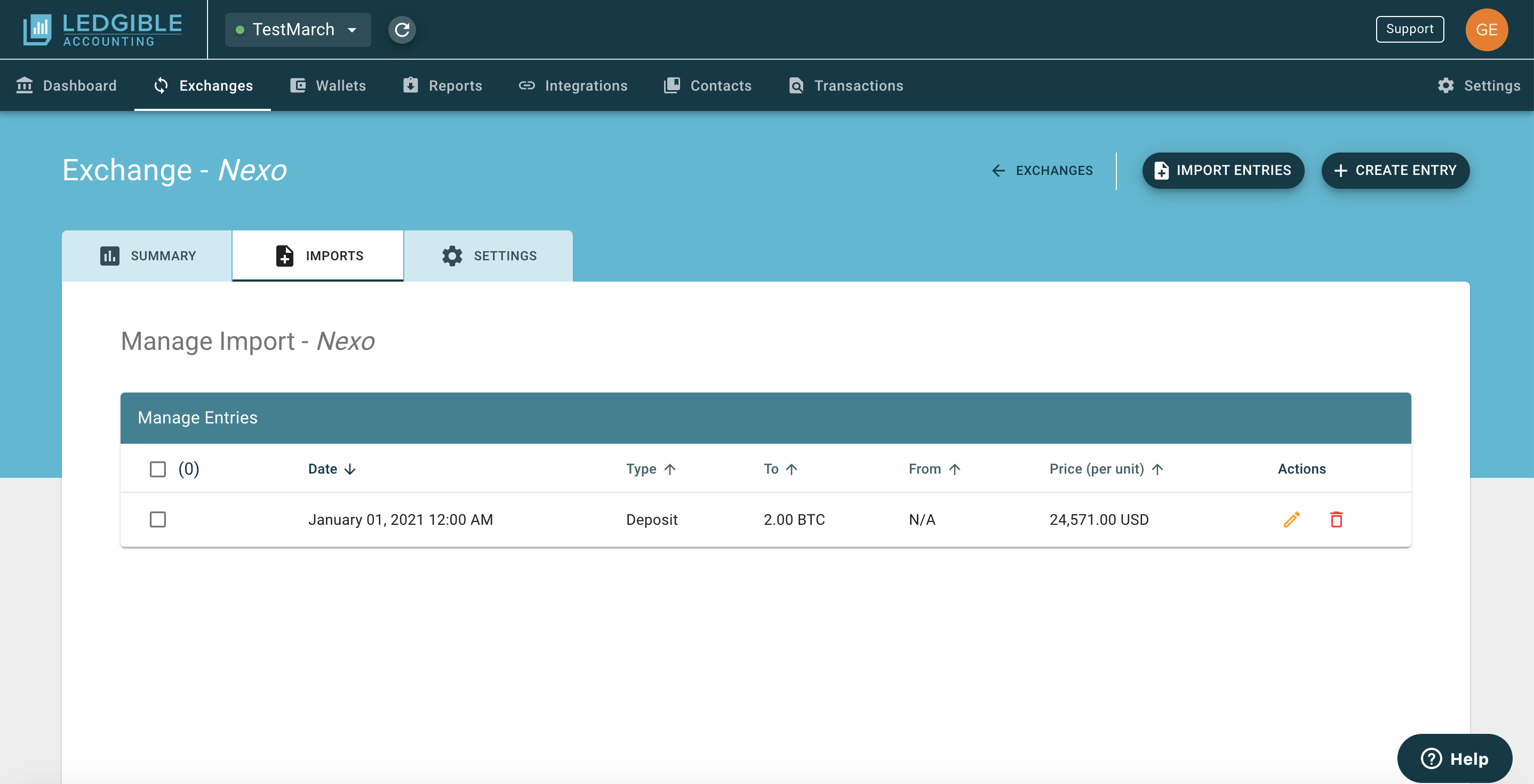Edit the Deposit entry with pencil icon

click(1291, 519)
